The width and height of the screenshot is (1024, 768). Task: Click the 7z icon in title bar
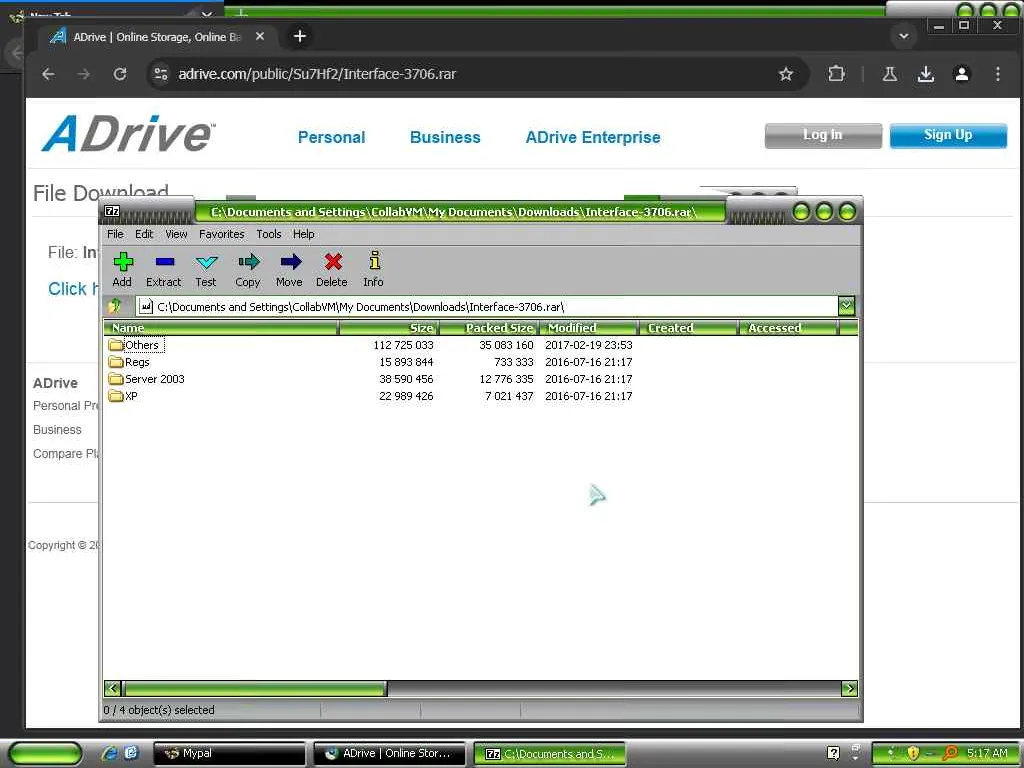click(x=112, y=211)
